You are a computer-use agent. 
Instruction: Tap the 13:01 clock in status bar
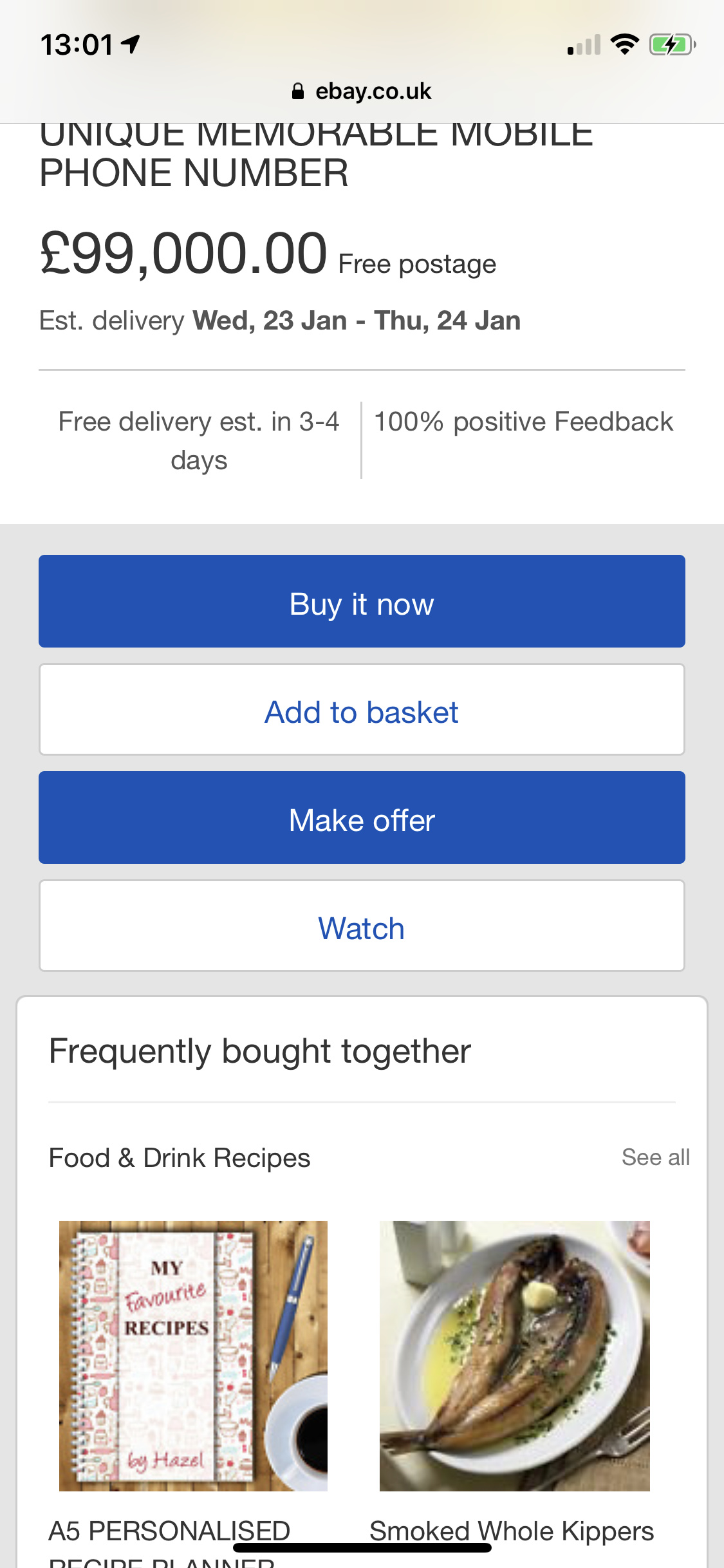click(77, 45)
